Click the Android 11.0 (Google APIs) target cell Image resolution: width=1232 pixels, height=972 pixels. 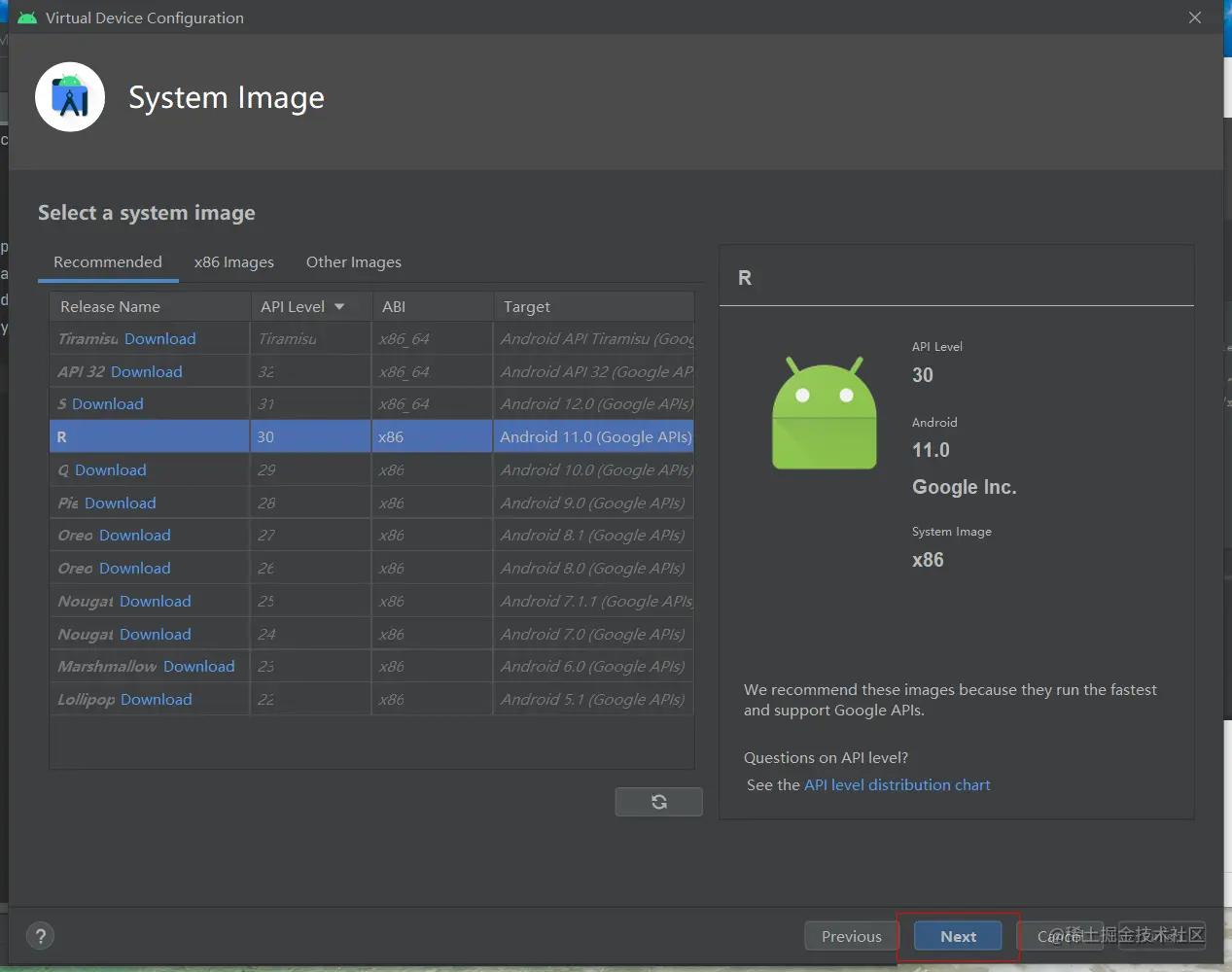pyautogui.click(x=594, y=436)
